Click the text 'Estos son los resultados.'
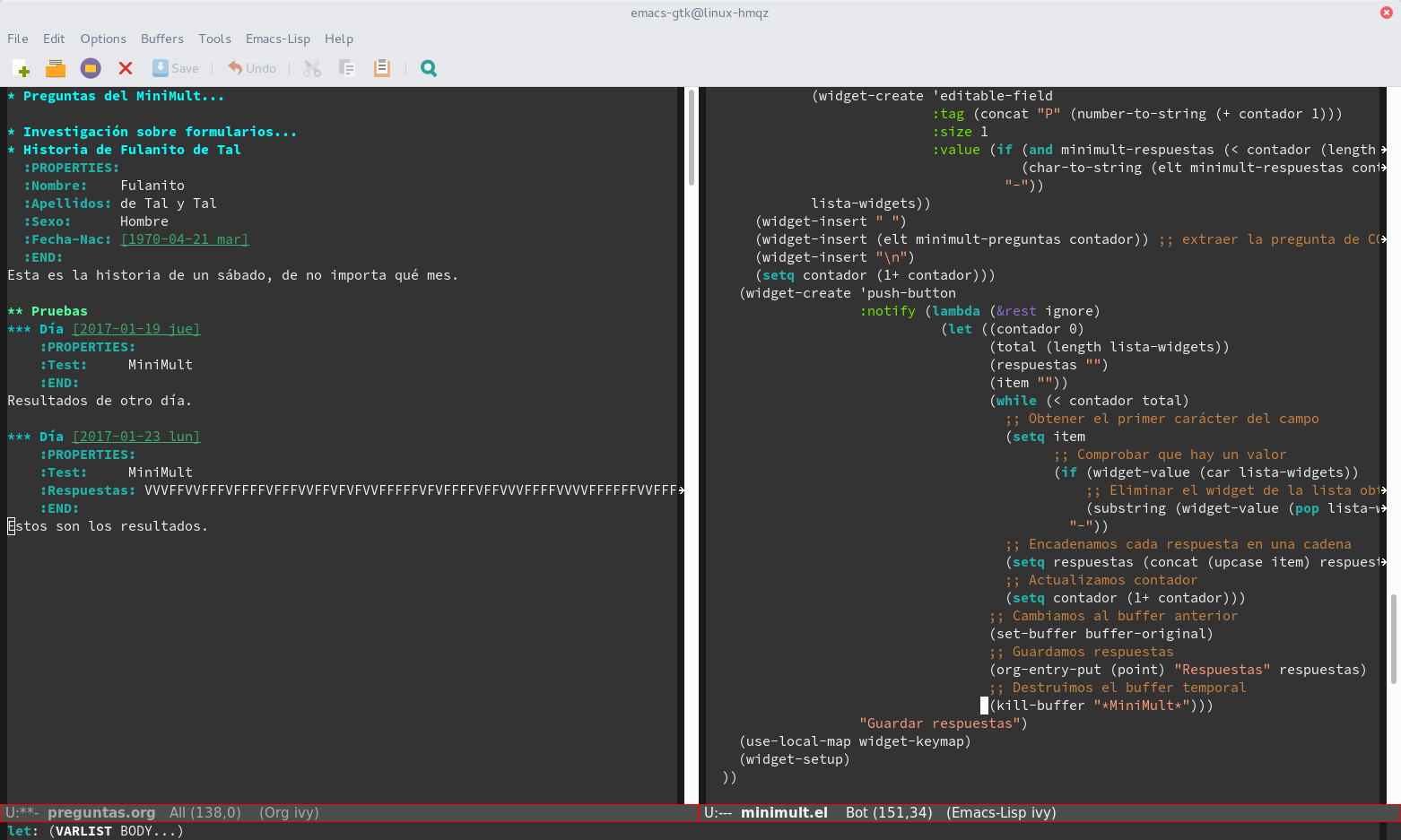Image resolution: width=1401 pixels, height=840 pixels. (108, 526)
